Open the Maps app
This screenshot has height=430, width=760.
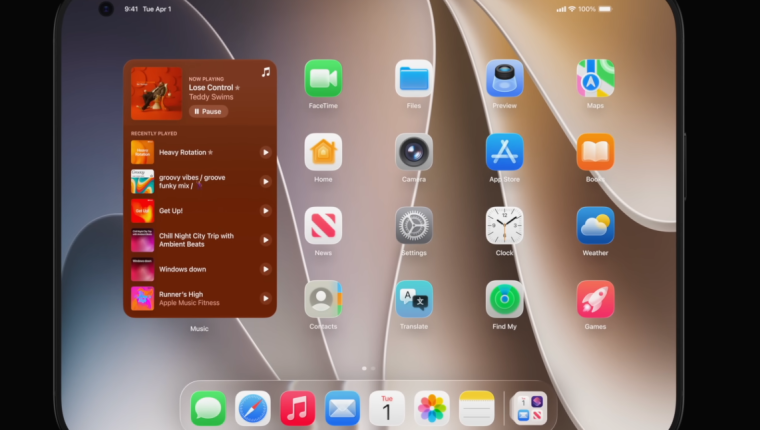click(595, 79)
